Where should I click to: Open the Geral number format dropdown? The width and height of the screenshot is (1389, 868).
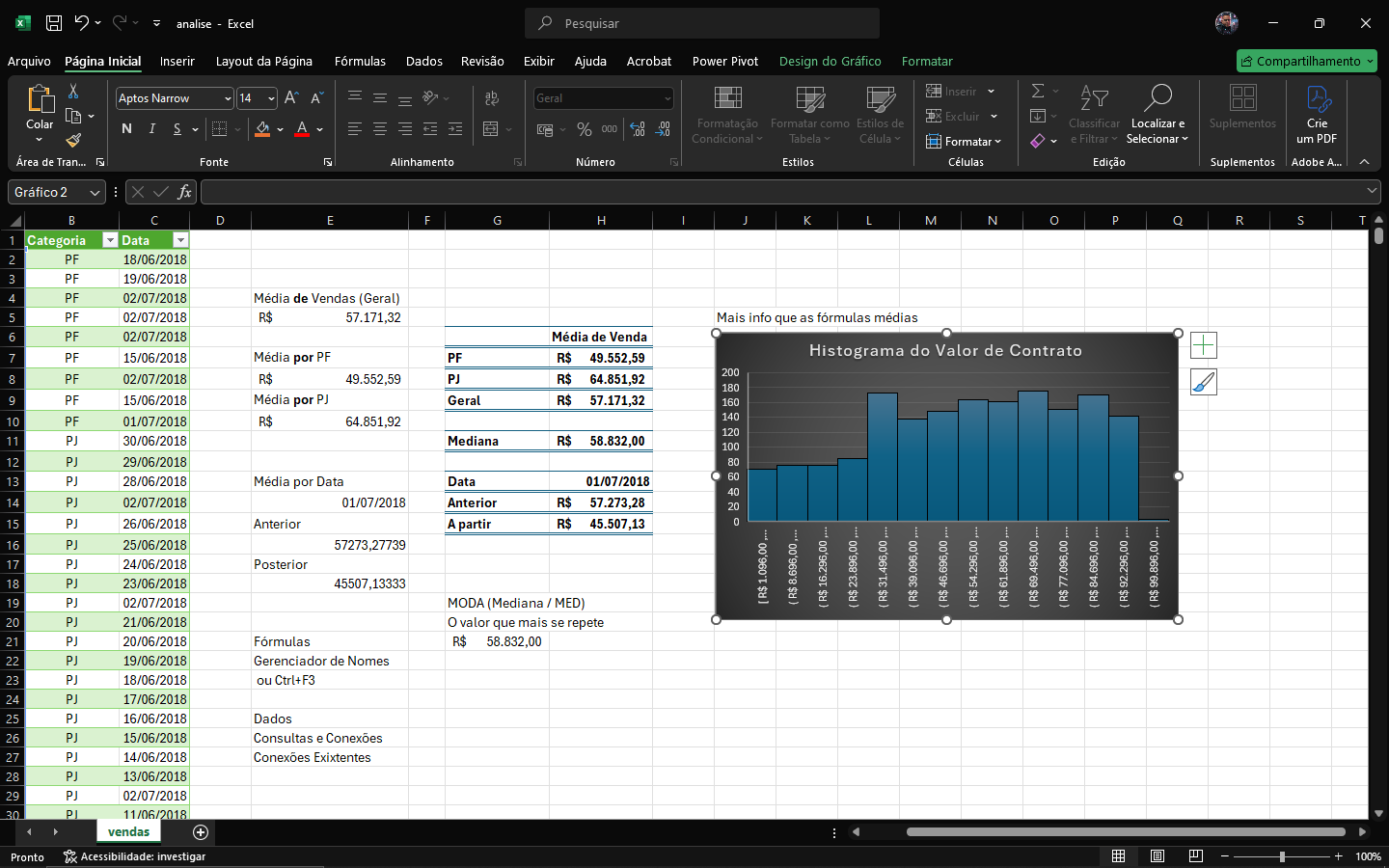(667, 98)
